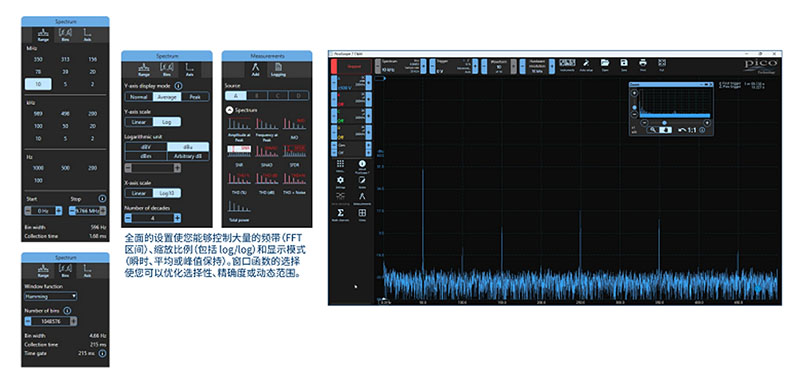The height and width of the screenshot is (380, 800).
Task: Select the 5 MHz range option
Action: click(x=65, y=84)
